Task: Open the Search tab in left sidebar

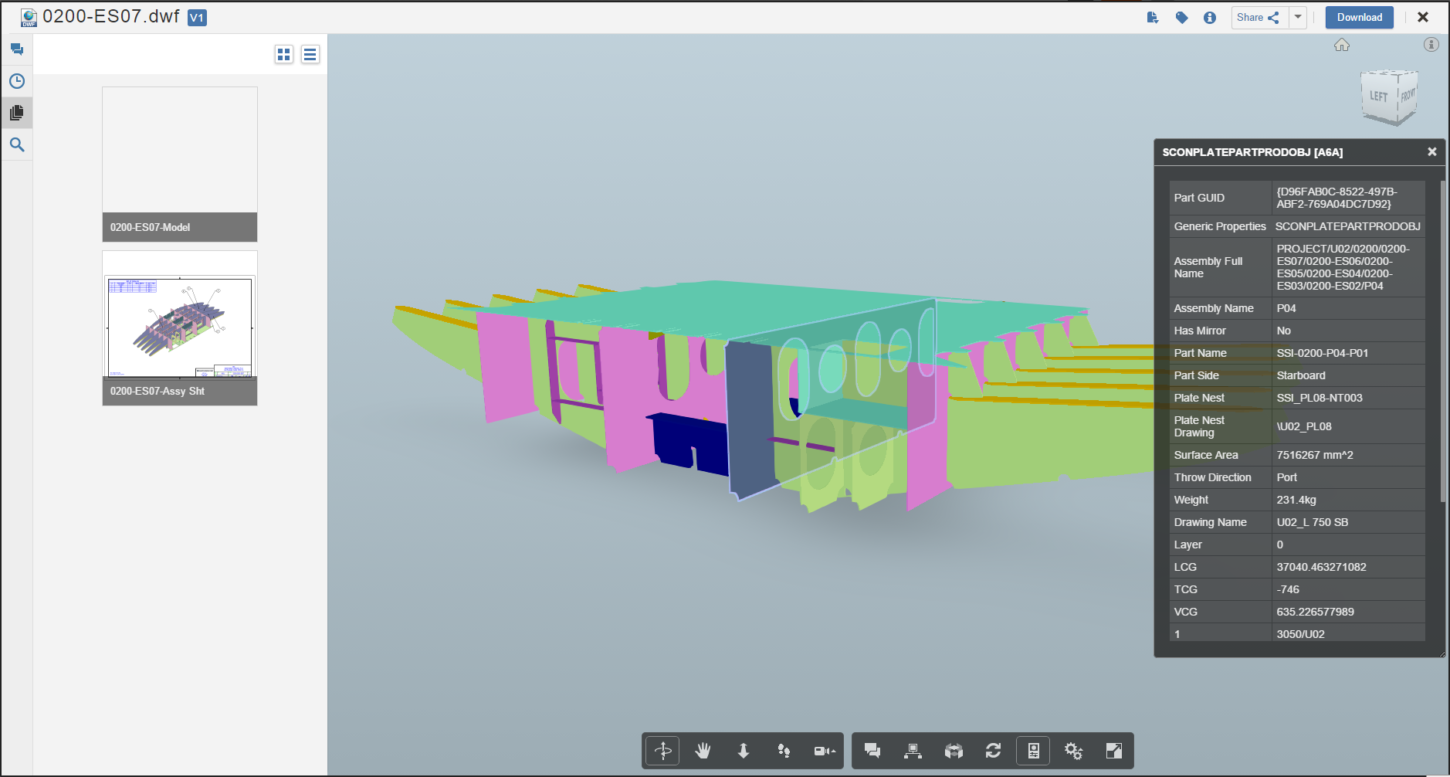Action: click(x=17, y=145)
